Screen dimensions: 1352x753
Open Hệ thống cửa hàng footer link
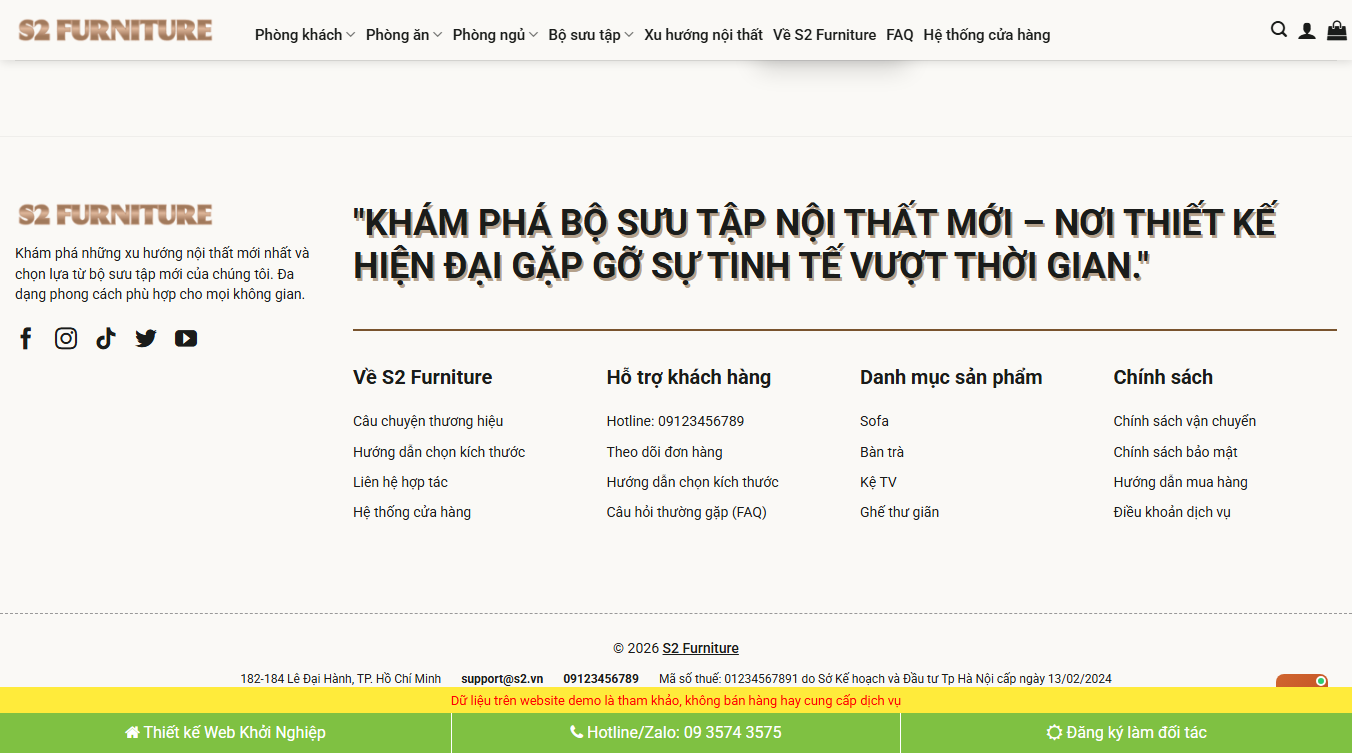tap(412, 512)
